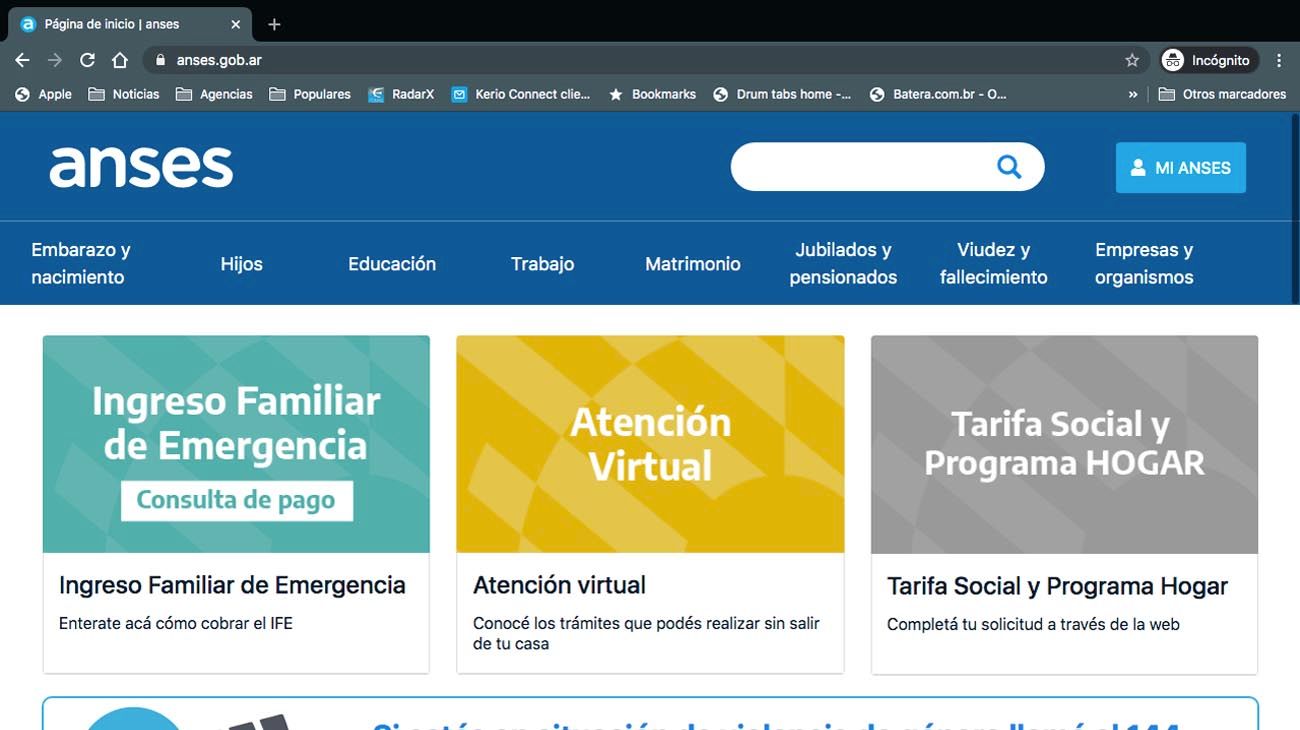Expand the Noticias bookmarks folder
Screen dimensions: 1300x730
point(124,94)
